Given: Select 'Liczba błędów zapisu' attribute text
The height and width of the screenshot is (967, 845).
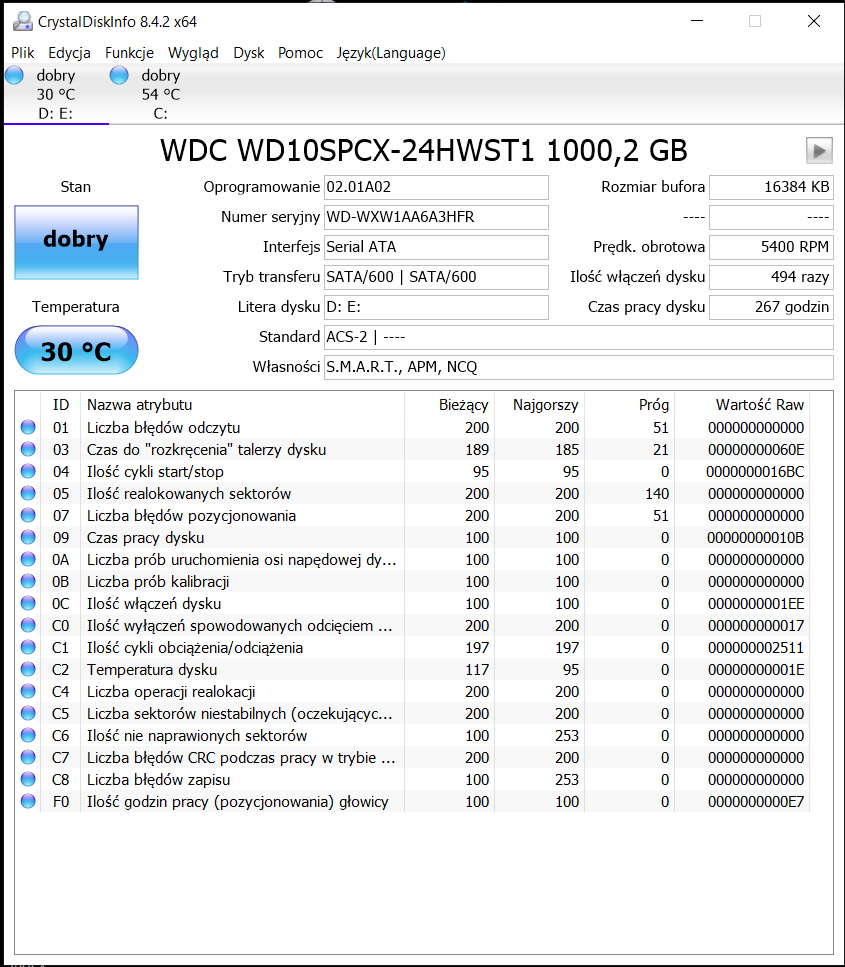Looking at the screenshot, I should [x=159, y=780].
